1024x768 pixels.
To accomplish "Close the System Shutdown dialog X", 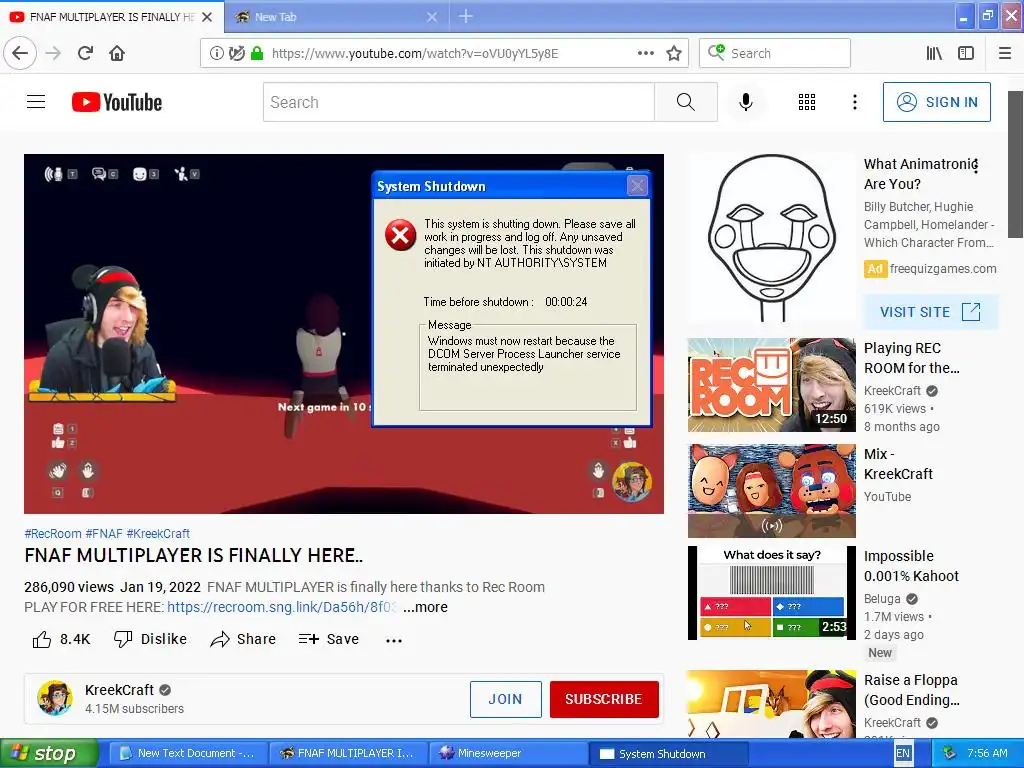I will click(x=637, y=186).
